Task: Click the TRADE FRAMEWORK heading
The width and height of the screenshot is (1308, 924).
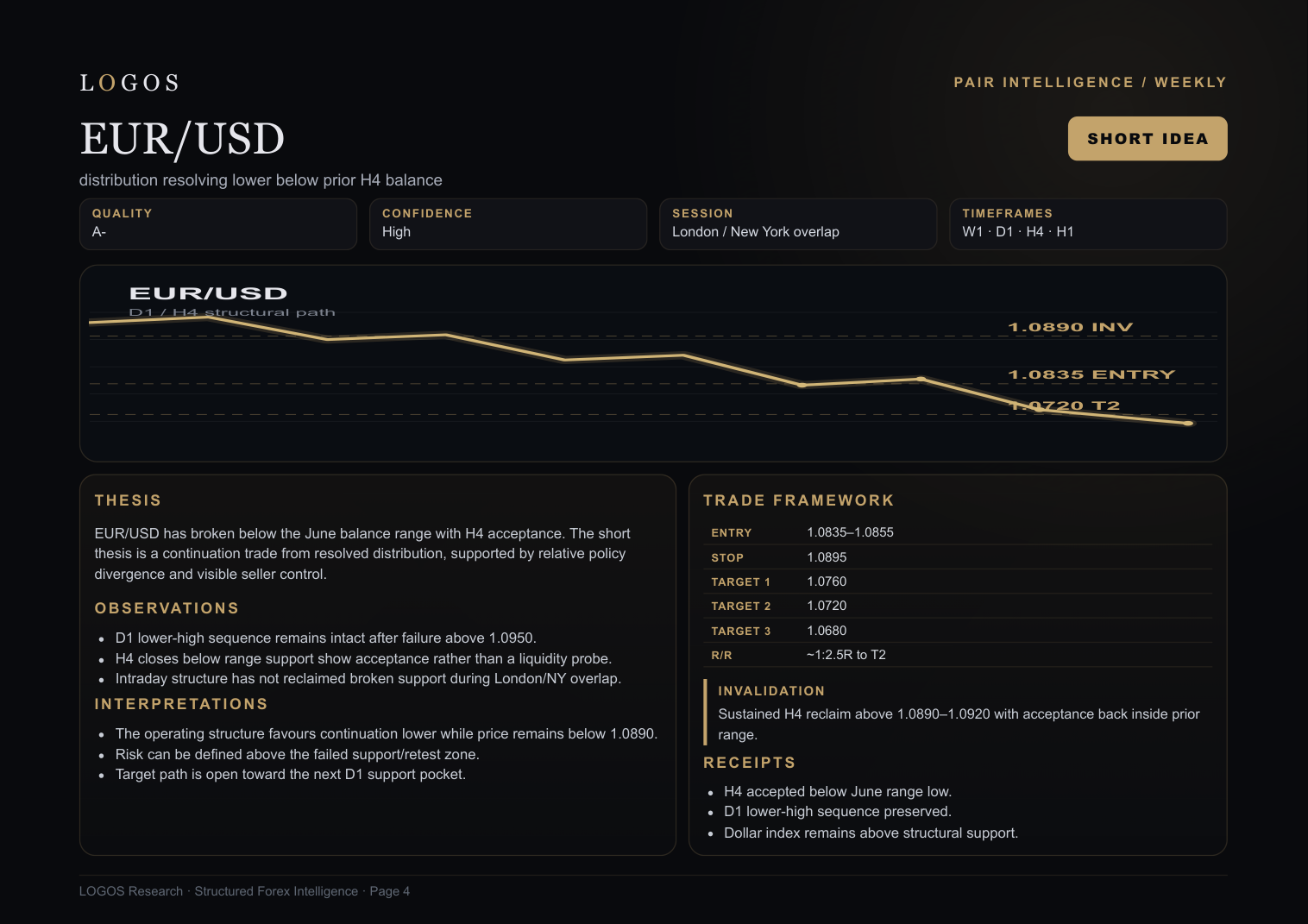Action: tap(798, 500)
